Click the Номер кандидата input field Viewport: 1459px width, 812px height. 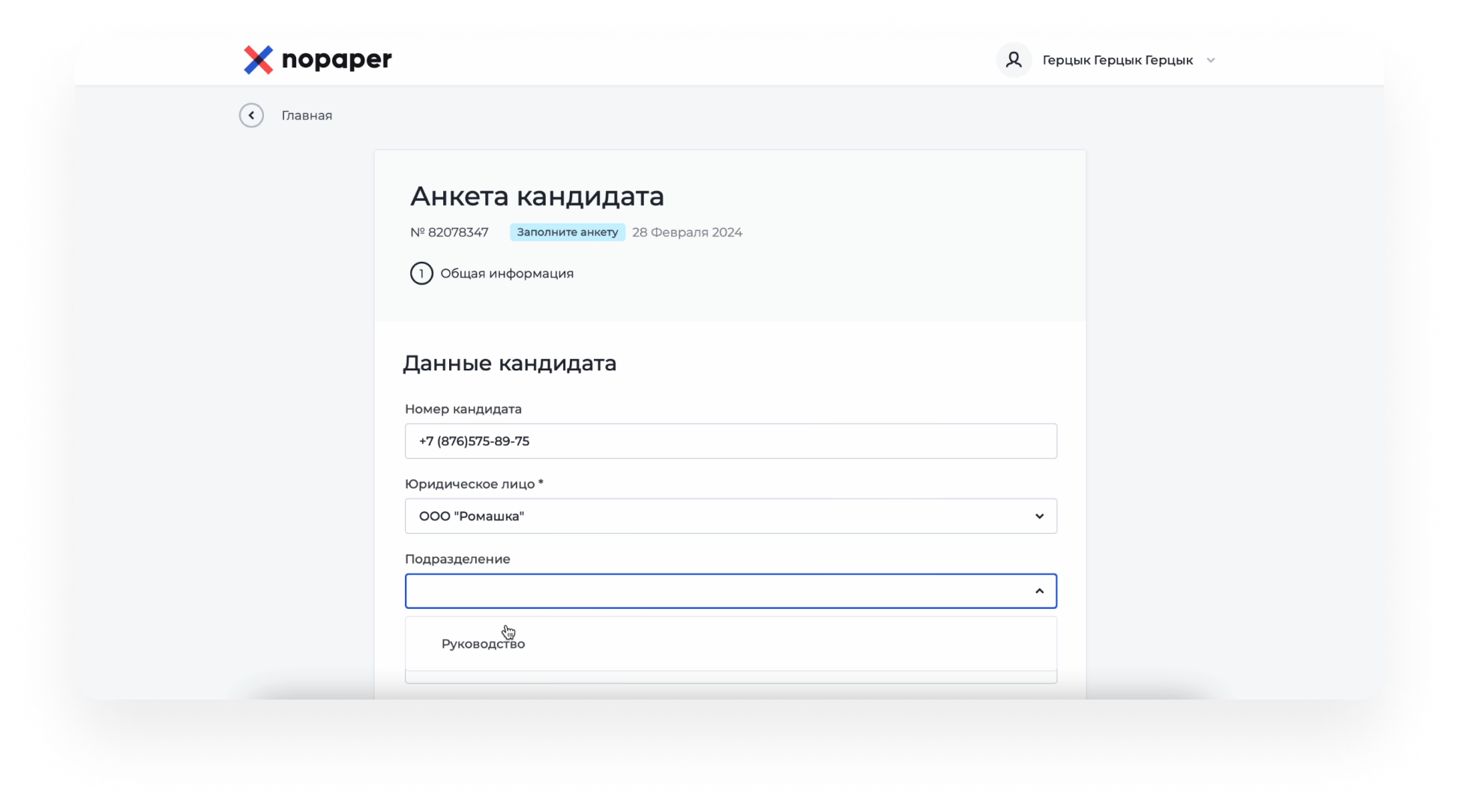point(730,441)
